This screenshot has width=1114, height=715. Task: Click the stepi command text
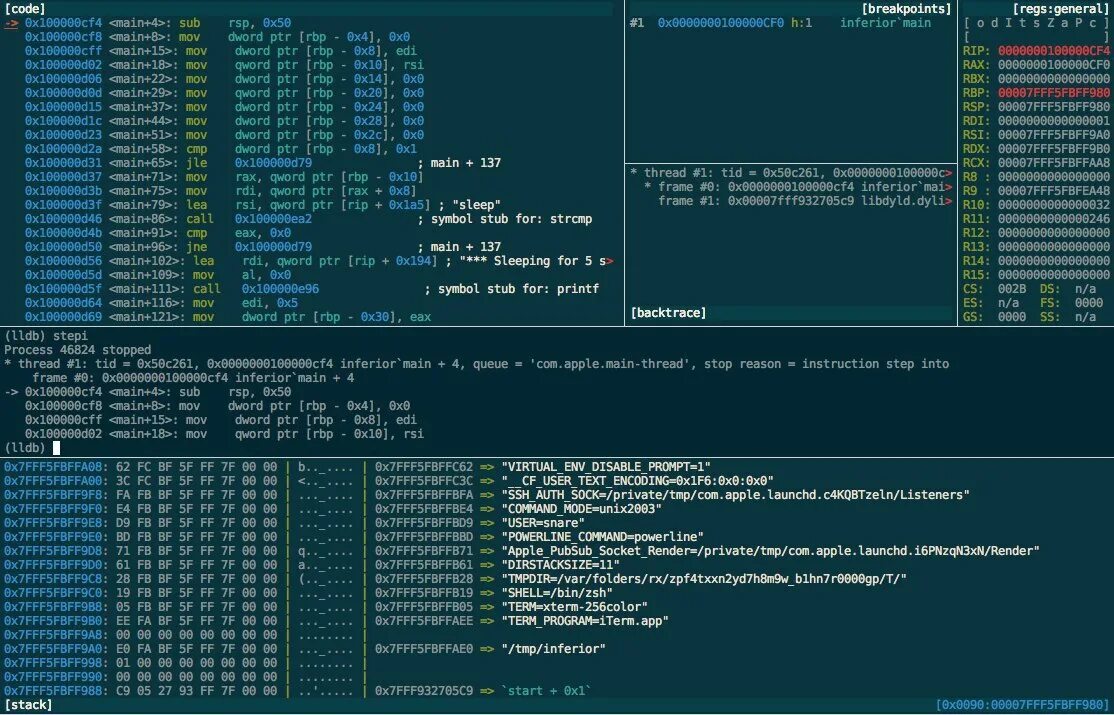coord(70,335)
